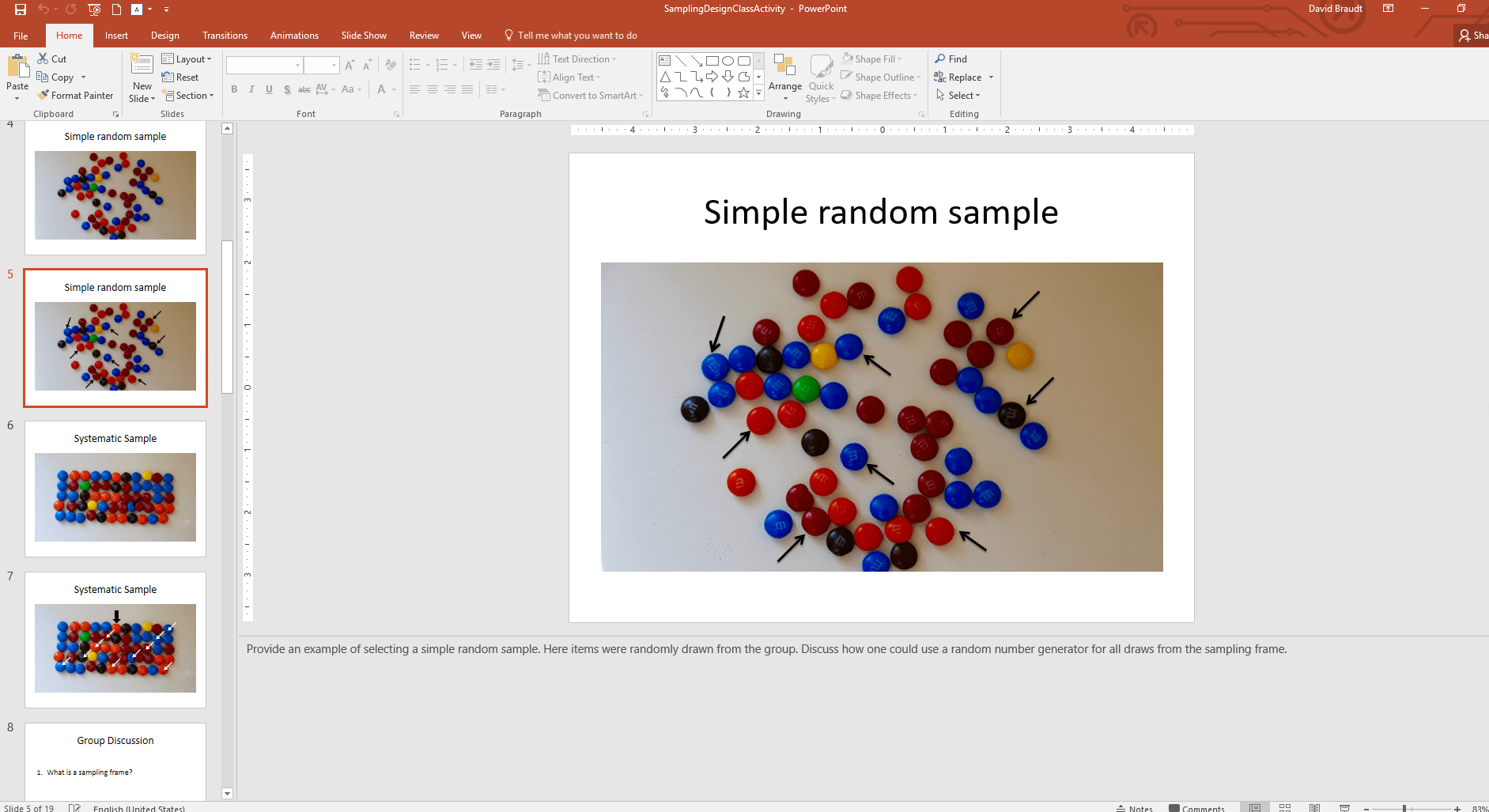Toggle Bold formatting
The image size is (1489, 812).
234,89
